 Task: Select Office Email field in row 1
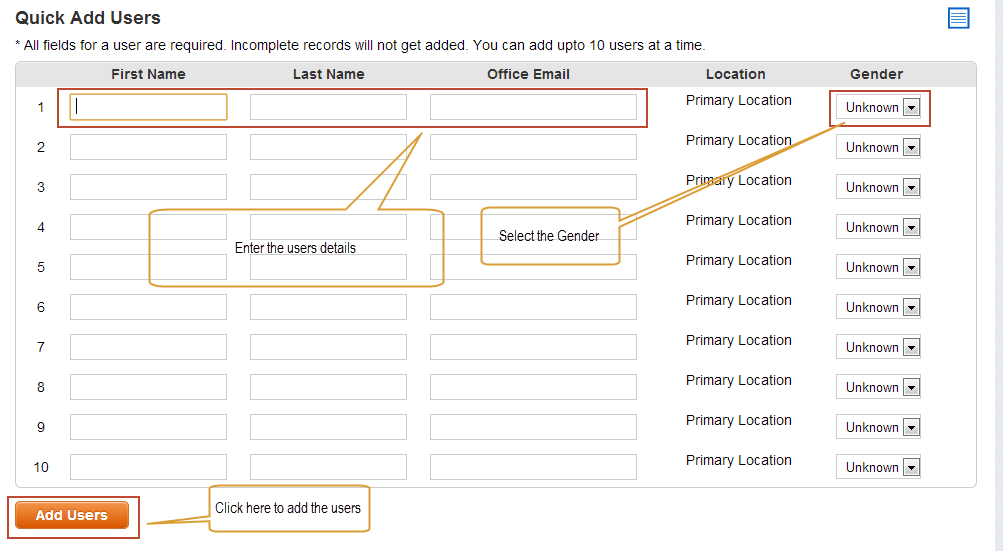[x=533, y=107]
